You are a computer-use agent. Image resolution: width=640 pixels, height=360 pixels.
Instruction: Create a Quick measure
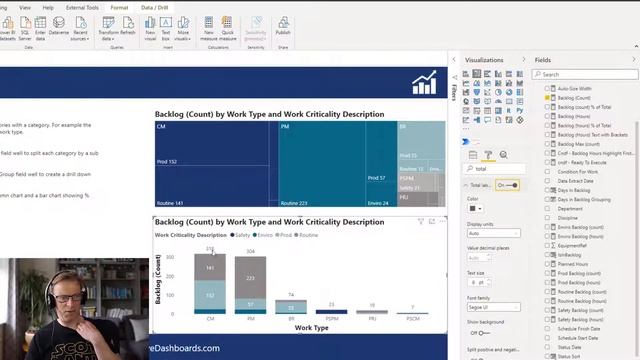(x=228, y=29)
